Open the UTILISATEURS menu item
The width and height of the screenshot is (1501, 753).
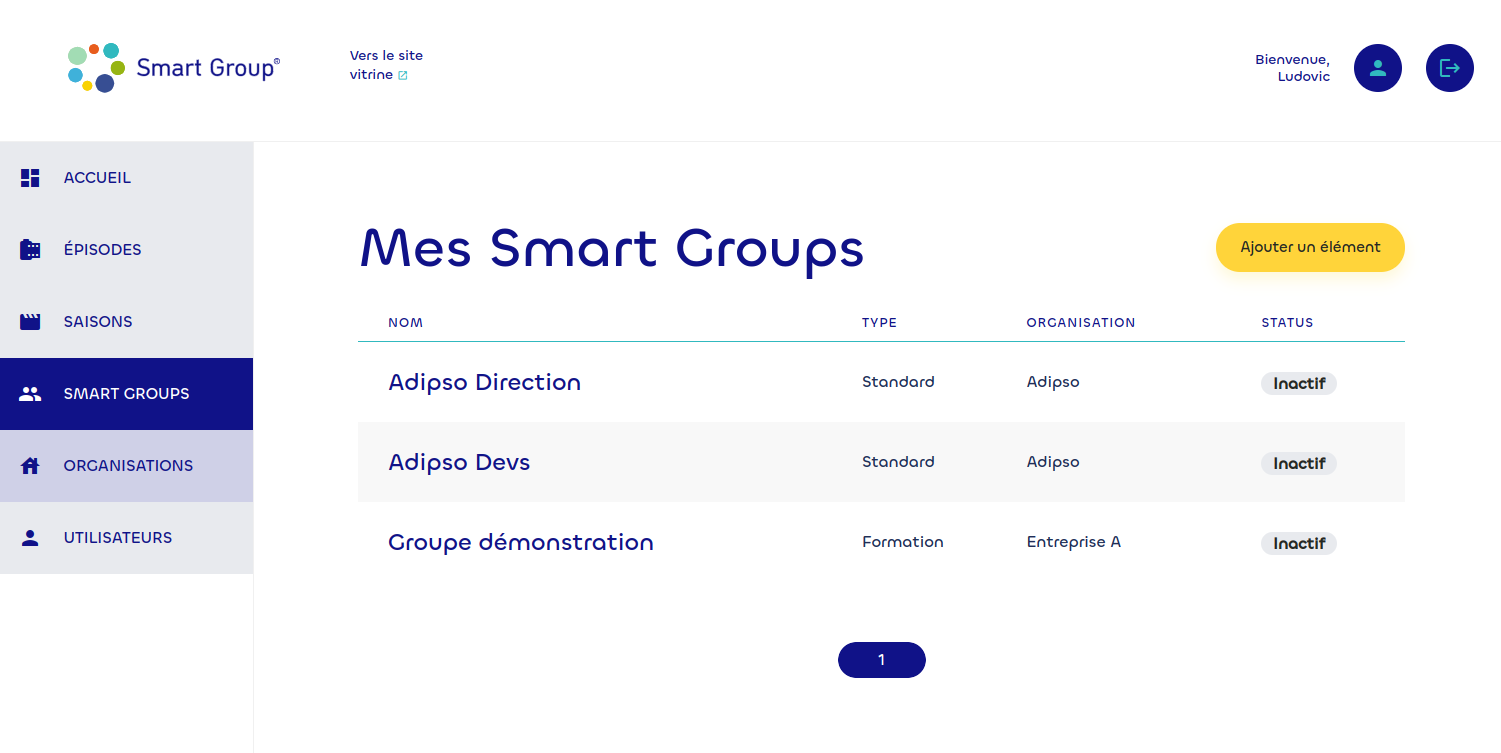pos(126,538)
